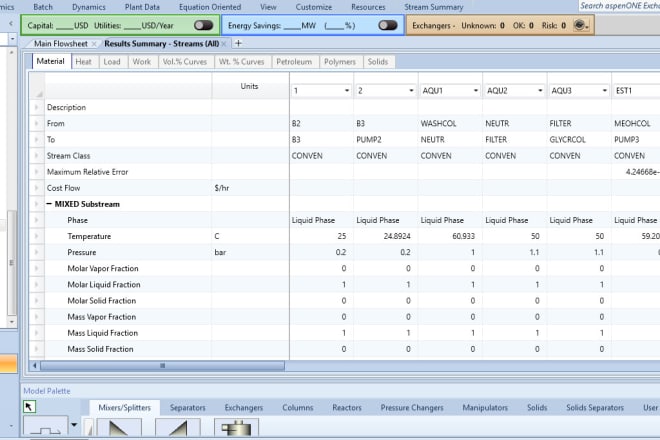Show Reactors in Model Palette
Viewport: 660px width, 440px height.
347,408
